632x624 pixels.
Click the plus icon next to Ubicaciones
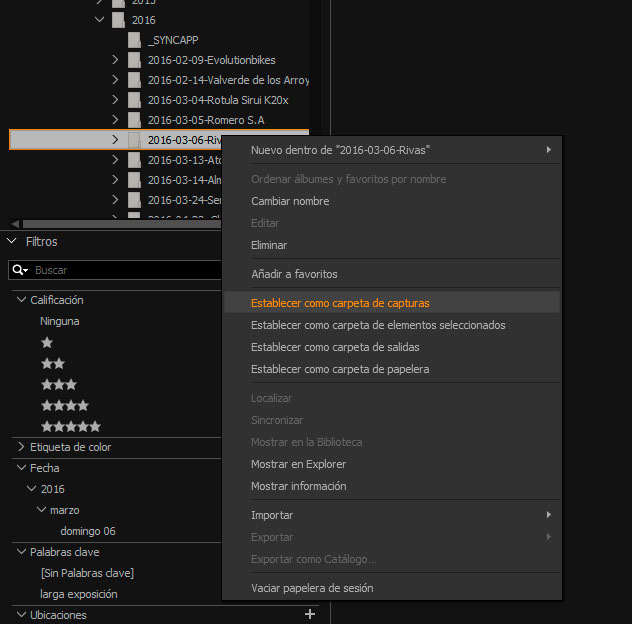tap(309, 614)
